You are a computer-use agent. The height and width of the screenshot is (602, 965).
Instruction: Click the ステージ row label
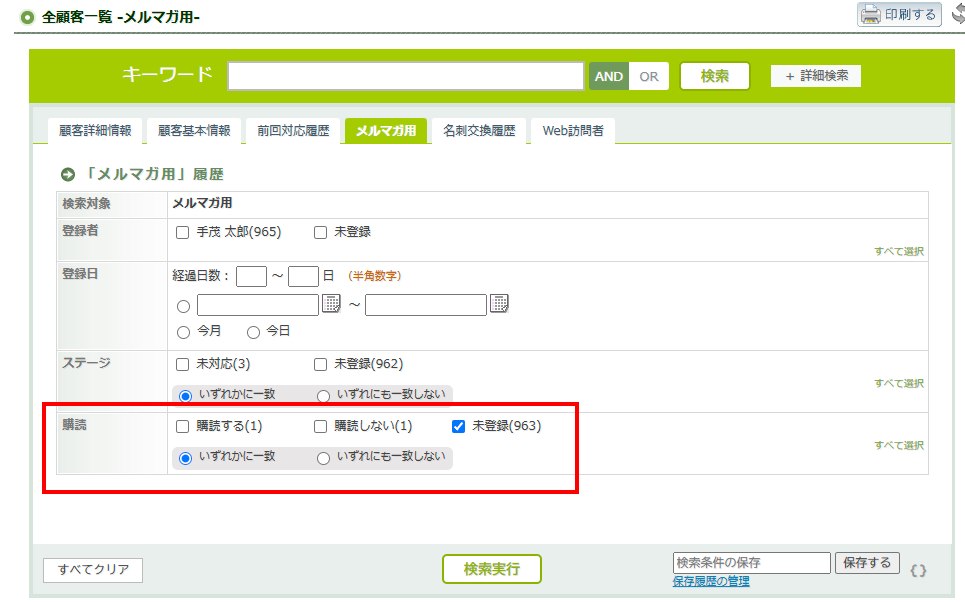click(x=86, y=363)
